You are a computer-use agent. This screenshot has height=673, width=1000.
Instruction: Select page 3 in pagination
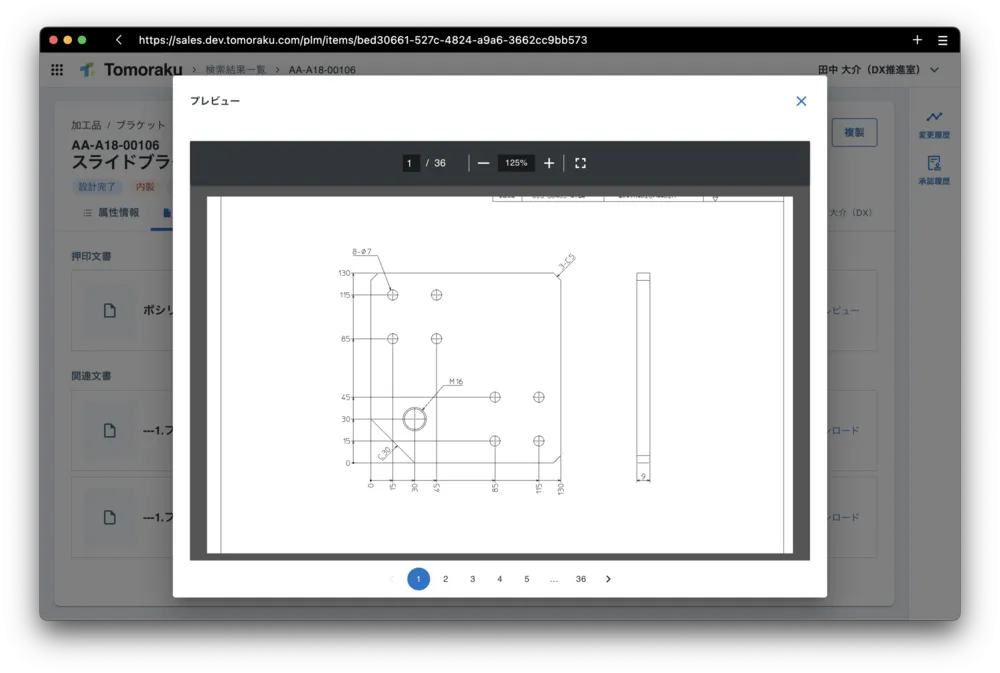[x=473, y=579]
